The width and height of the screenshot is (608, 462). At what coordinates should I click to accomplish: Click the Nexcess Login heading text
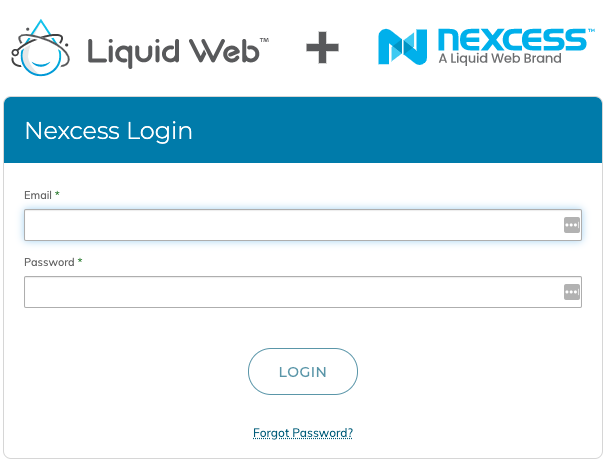109,132
